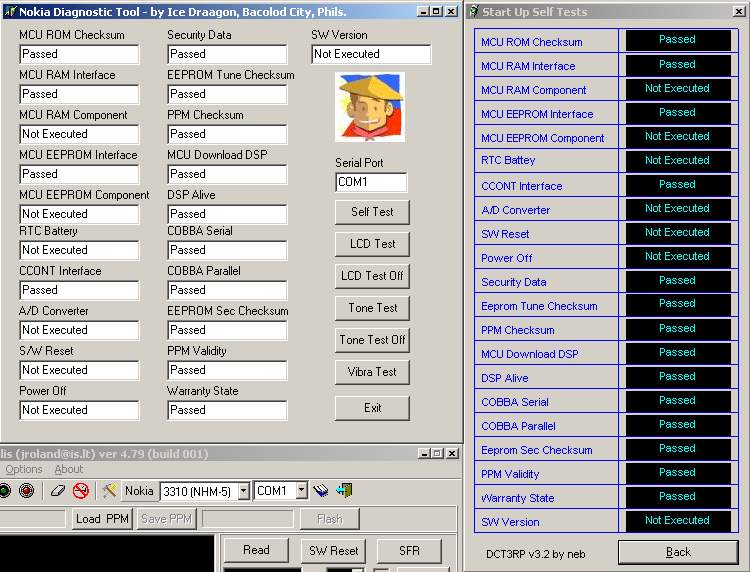Click SW Reset status cell in Self Tests list
750x572 pixels.
(x=678, y=232)
